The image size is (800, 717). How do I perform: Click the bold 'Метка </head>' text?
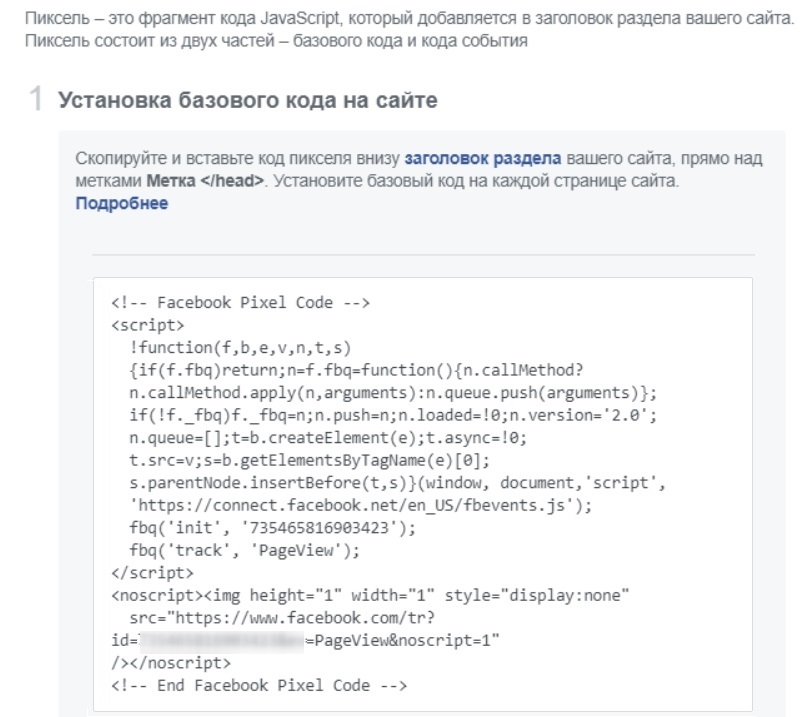coord(205,181)
